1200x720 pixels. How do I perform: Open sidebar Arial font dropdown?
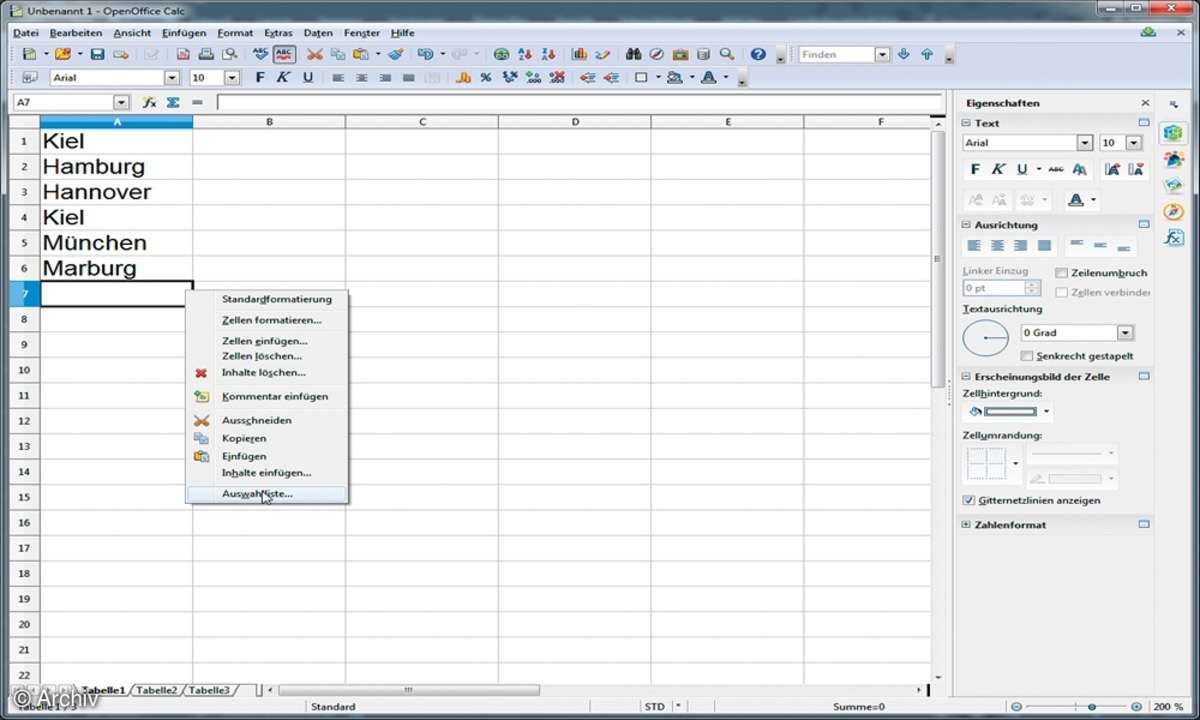[x=1085, y=143]
